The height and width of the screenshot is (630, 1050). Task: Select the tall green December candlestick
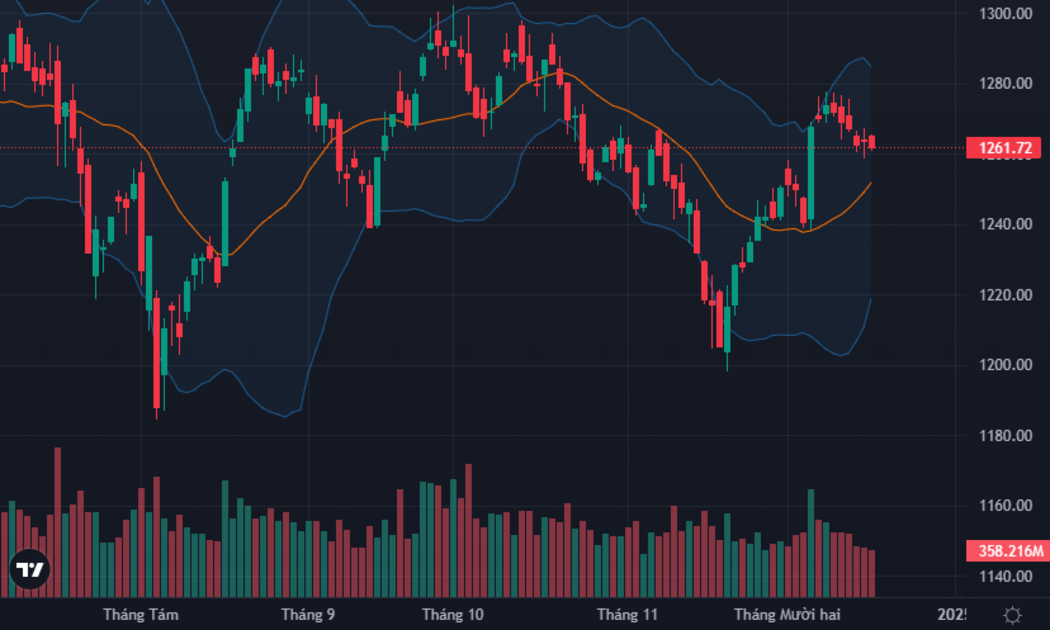(811, 173)
